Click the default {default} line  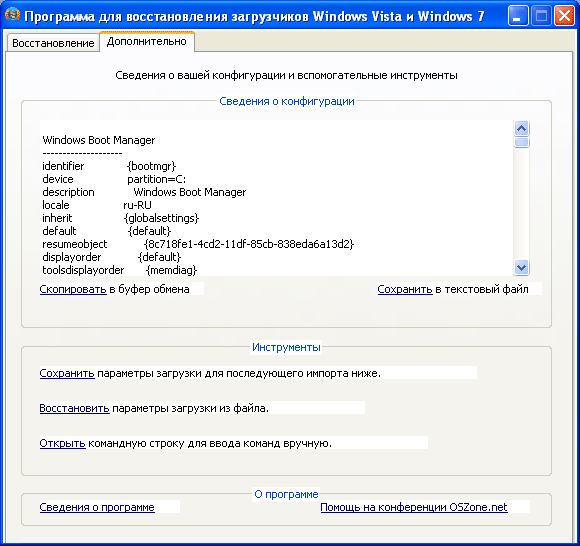click(107, 231)
